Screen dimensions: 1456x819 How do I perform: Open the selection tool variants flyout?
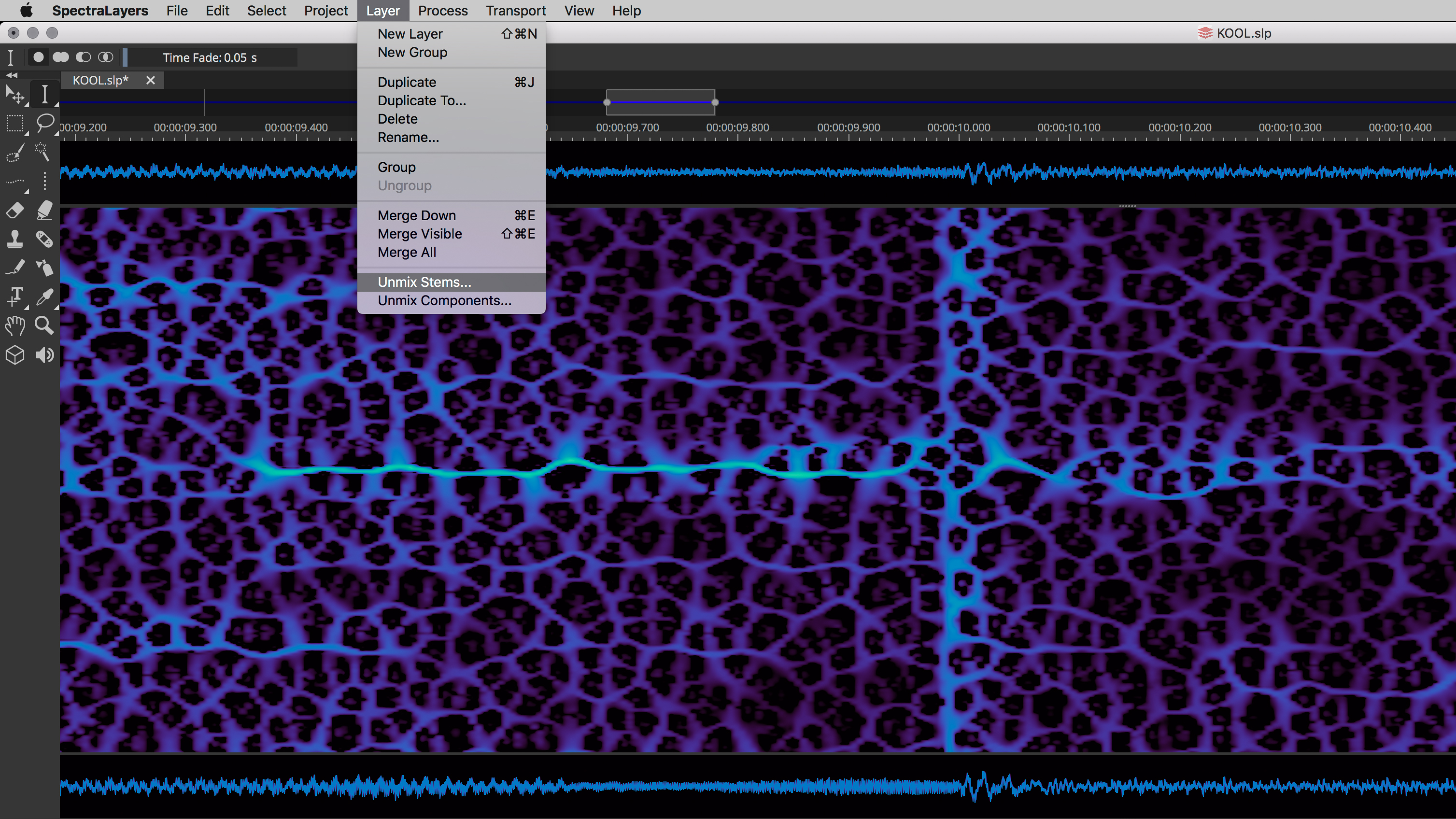[27, 134]
